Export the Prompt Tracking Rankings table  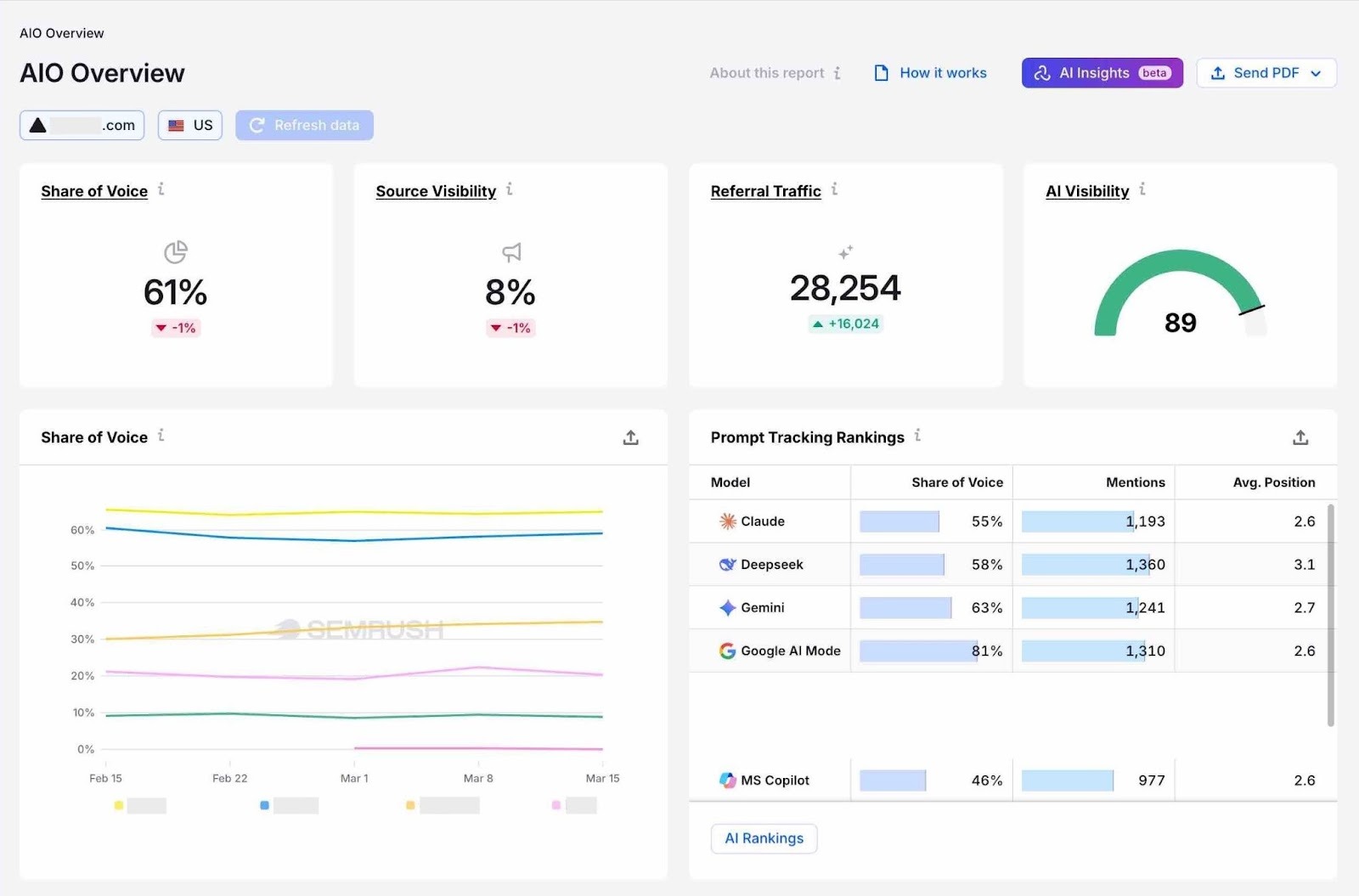pyautogui.click(x=1300, y=437)
